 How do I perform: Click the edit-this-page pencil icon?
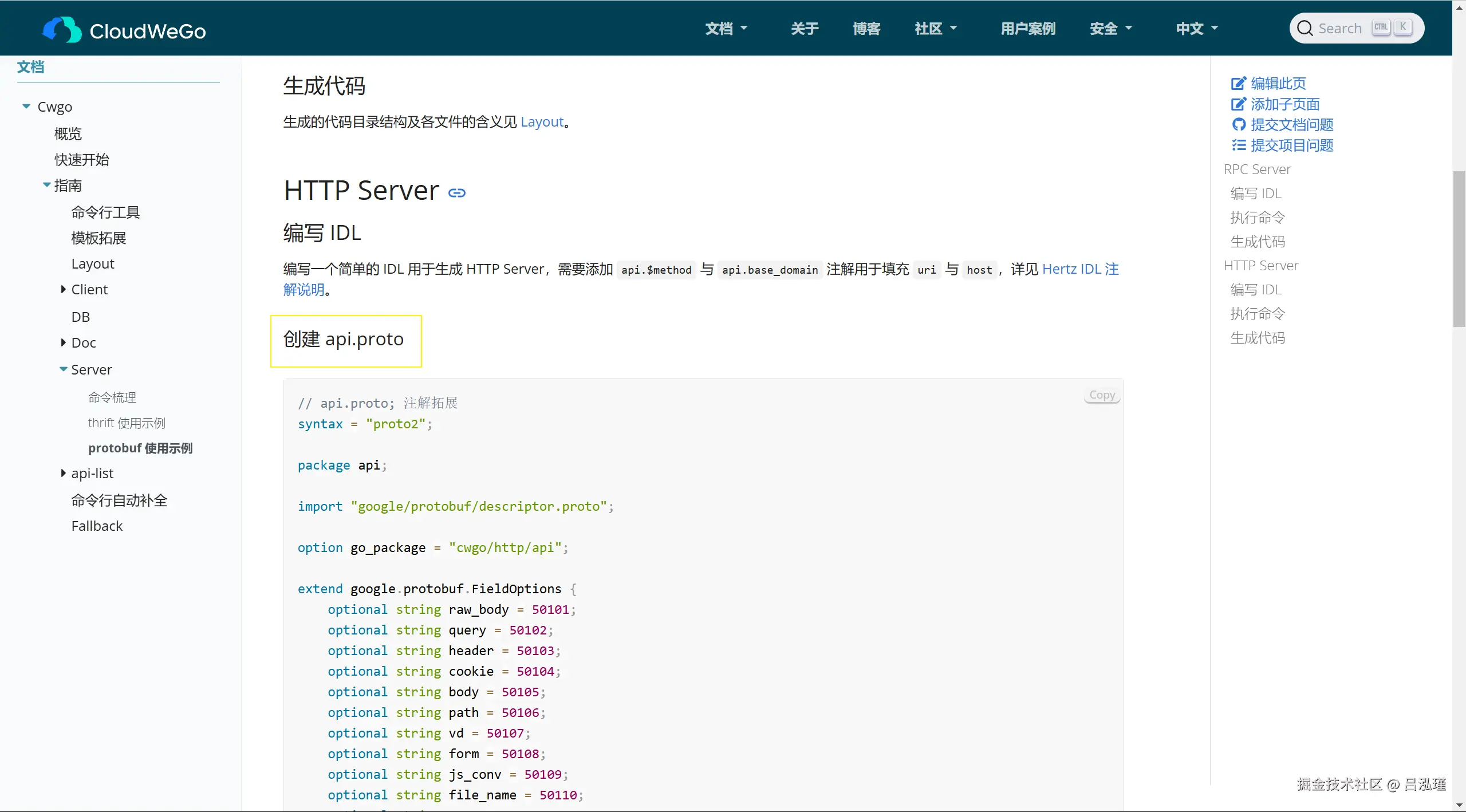(x=1238, y=84)
